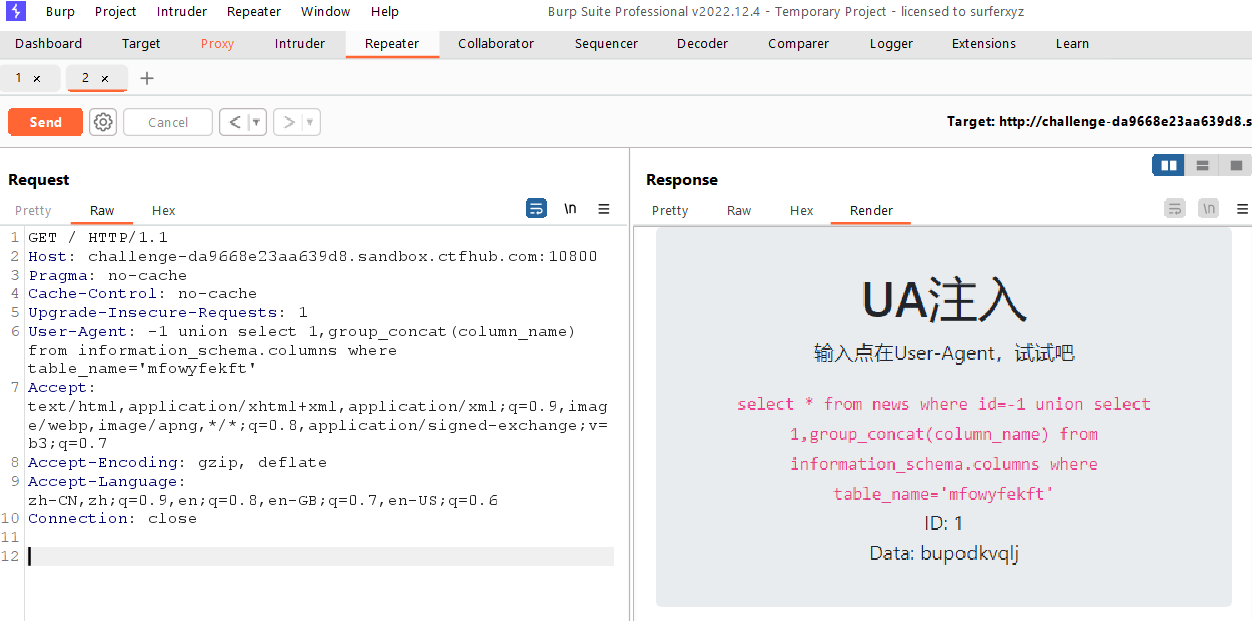Click 'Data: bupodkvqlj' in rendered response
1252x621 pixels.
[944, 553]
